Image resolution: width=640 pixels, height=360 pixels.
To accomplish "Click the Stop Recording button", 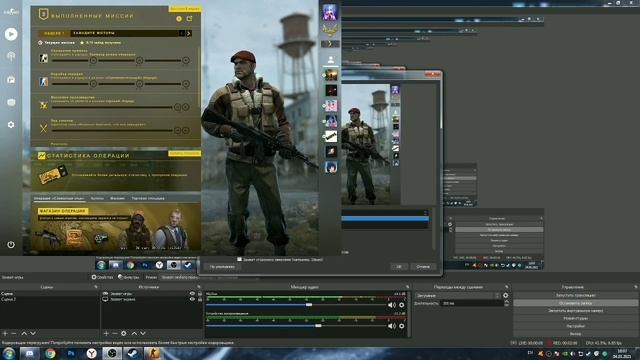I will [x=576, y=303].
